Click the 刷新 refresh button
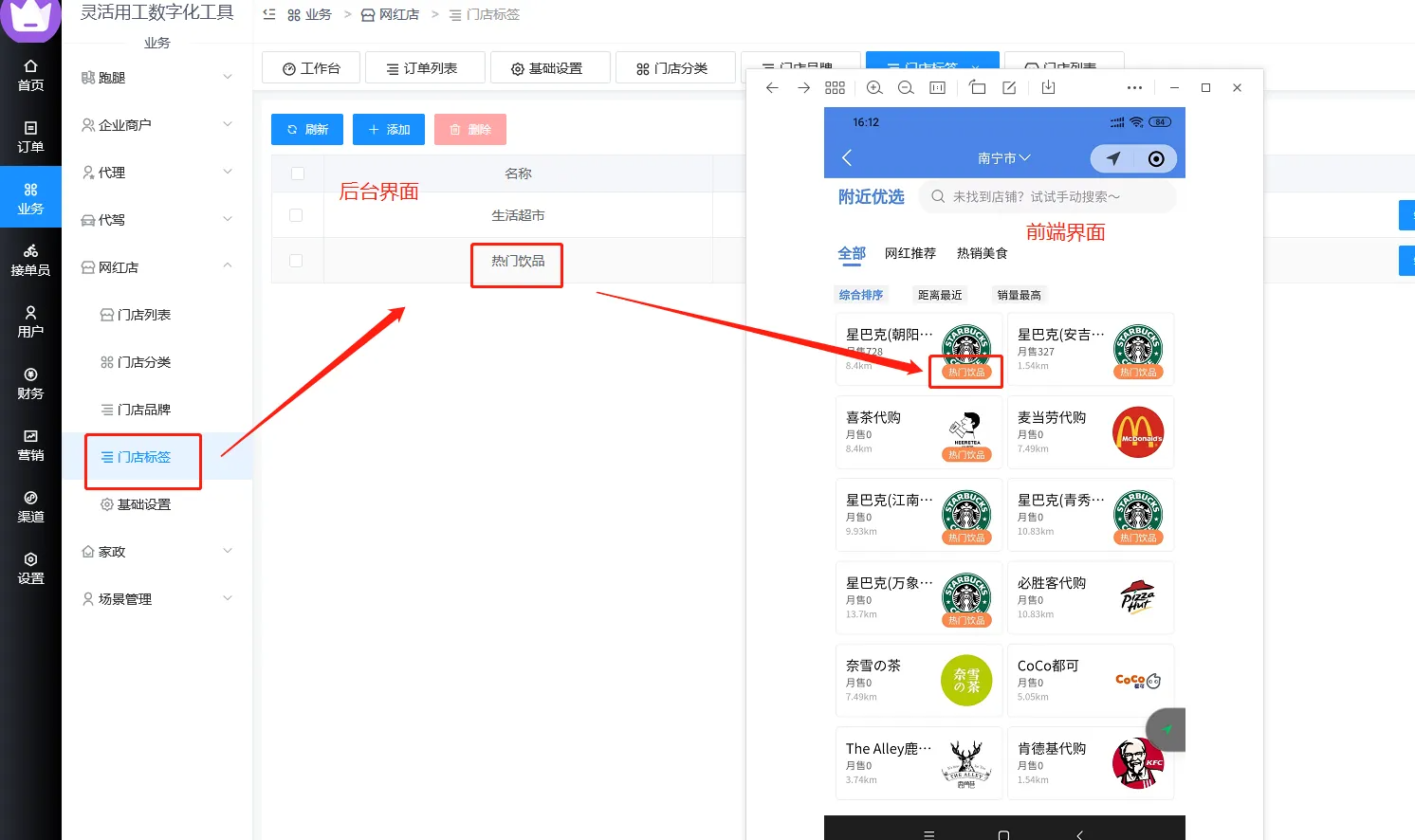Screen dimensions: 1415x840 (x=307, y=130)
